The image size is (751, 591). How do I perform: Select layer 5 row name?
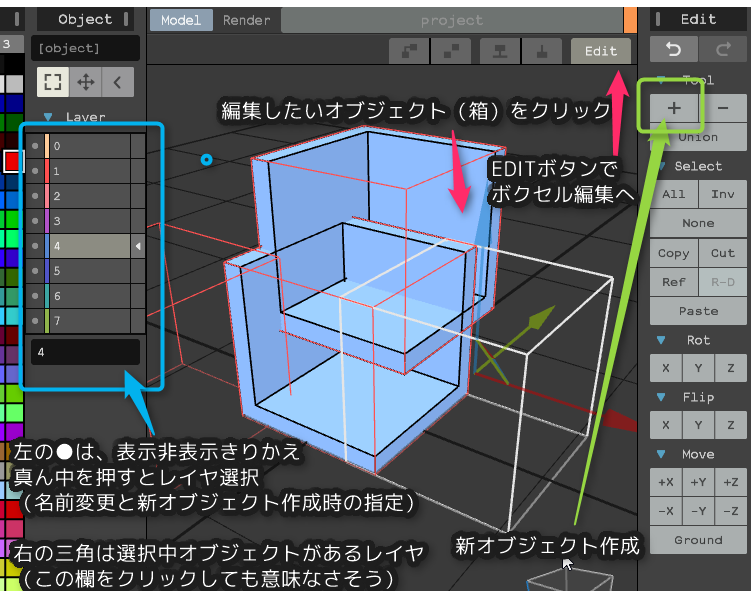[x=90, y=271]
